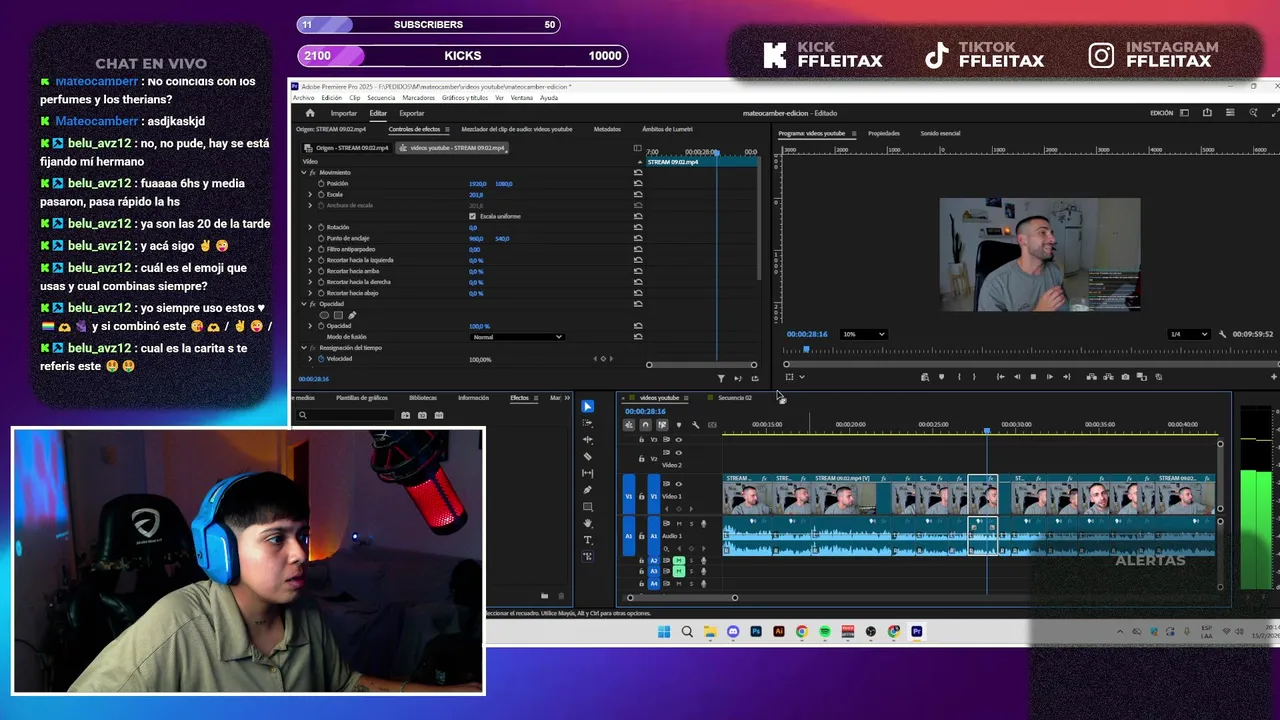Click the timeline horizontal zoom scrollbar
This screenshot has width=1280, height=720.
pos(682,598)
